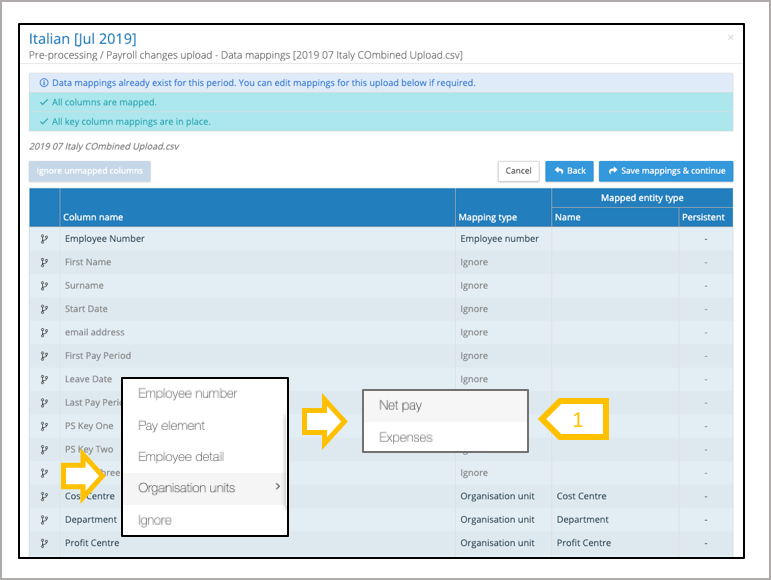Image resolution: width=771 pixels, height=580 pixels.
Task: Select Ignore in the mapping type menu
Action: 155,520
